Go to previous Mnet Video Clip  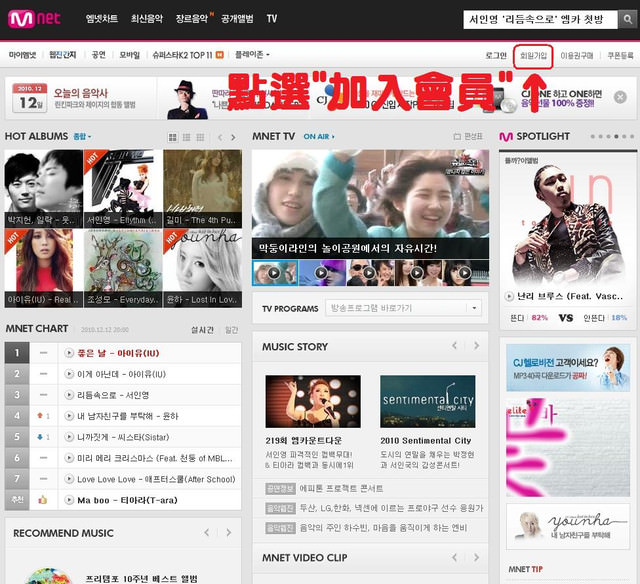[x=455, y=557]
